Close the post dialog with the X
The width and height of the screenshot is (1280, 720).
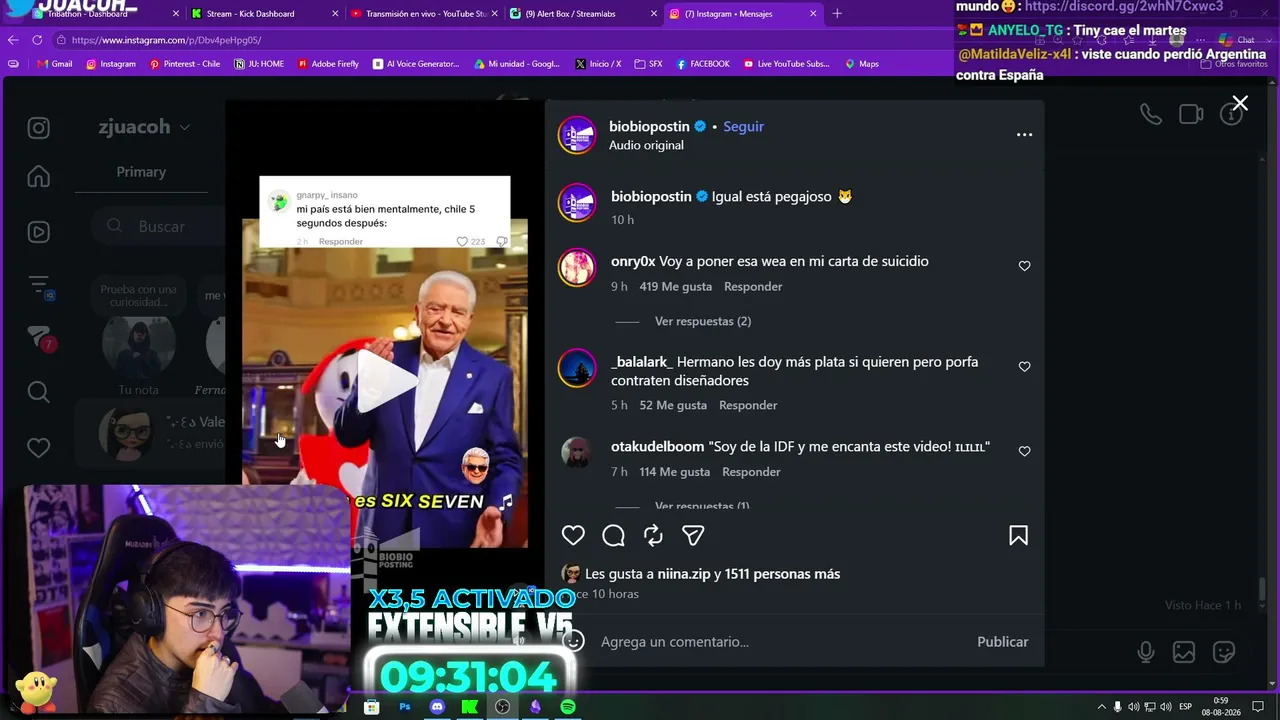point(1240,103)
